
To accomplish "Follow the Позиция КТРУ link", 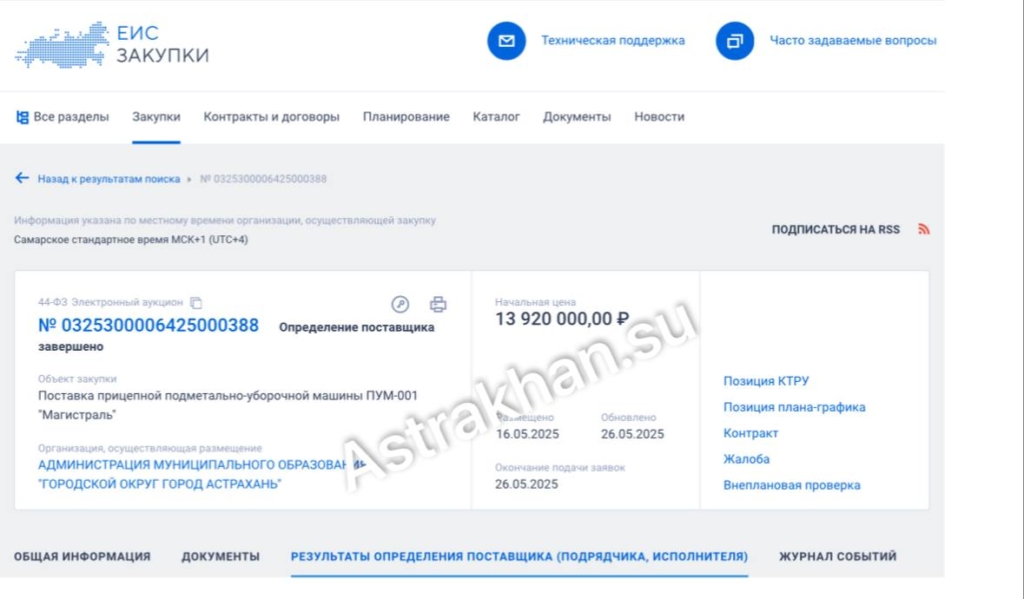I will [x=766, y=381].
